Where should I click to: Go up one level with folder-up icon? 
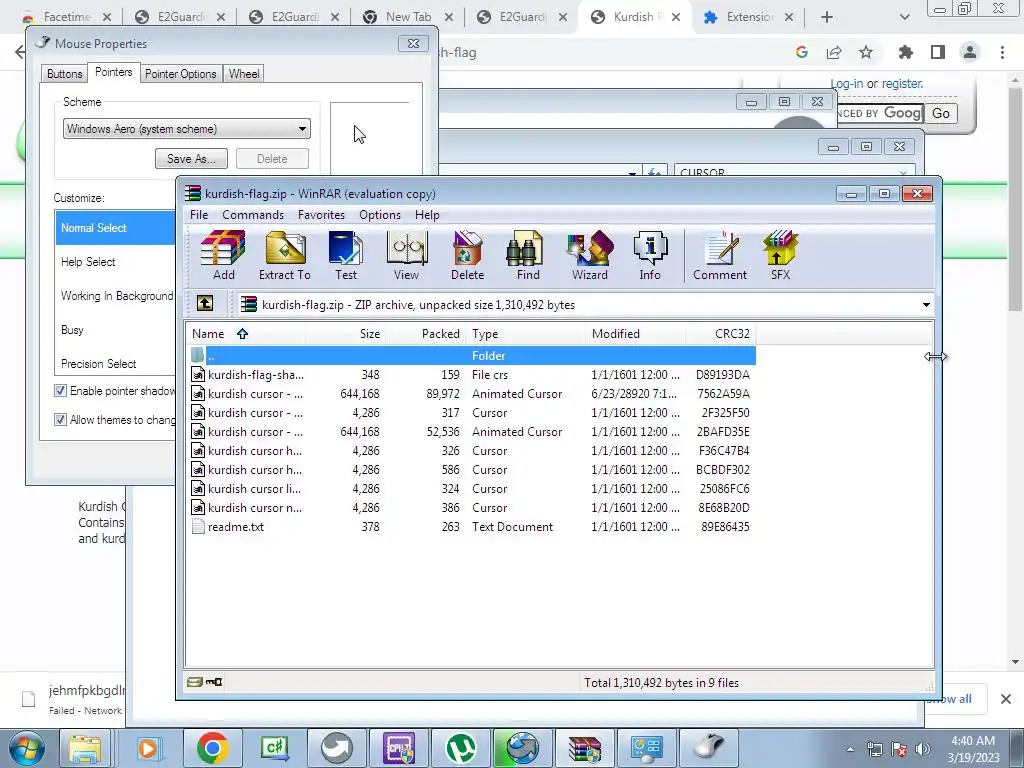(204, 304)
